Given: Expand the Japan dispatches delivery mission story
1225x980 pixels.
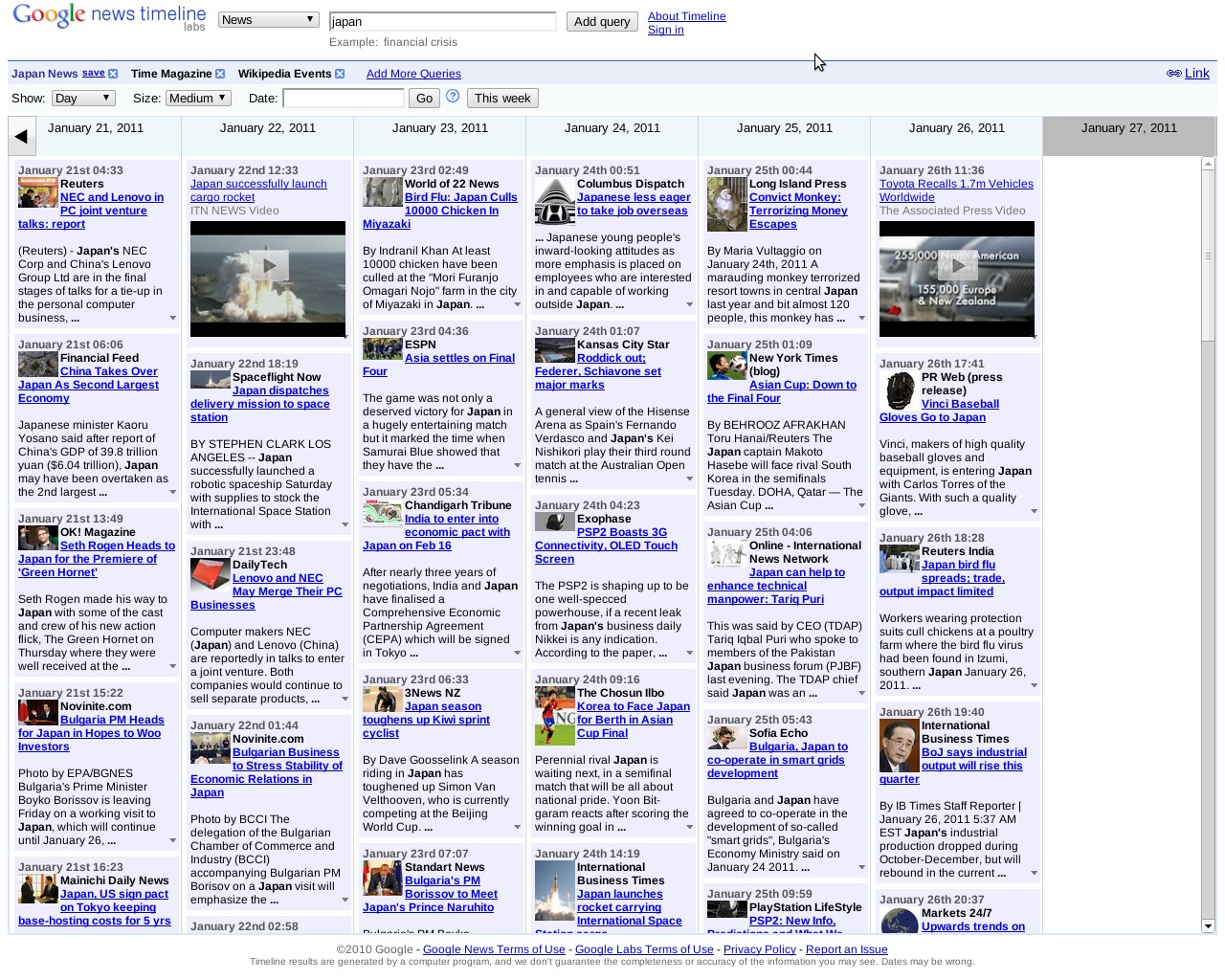Looking at the screenshot, I should click(345, 524).
